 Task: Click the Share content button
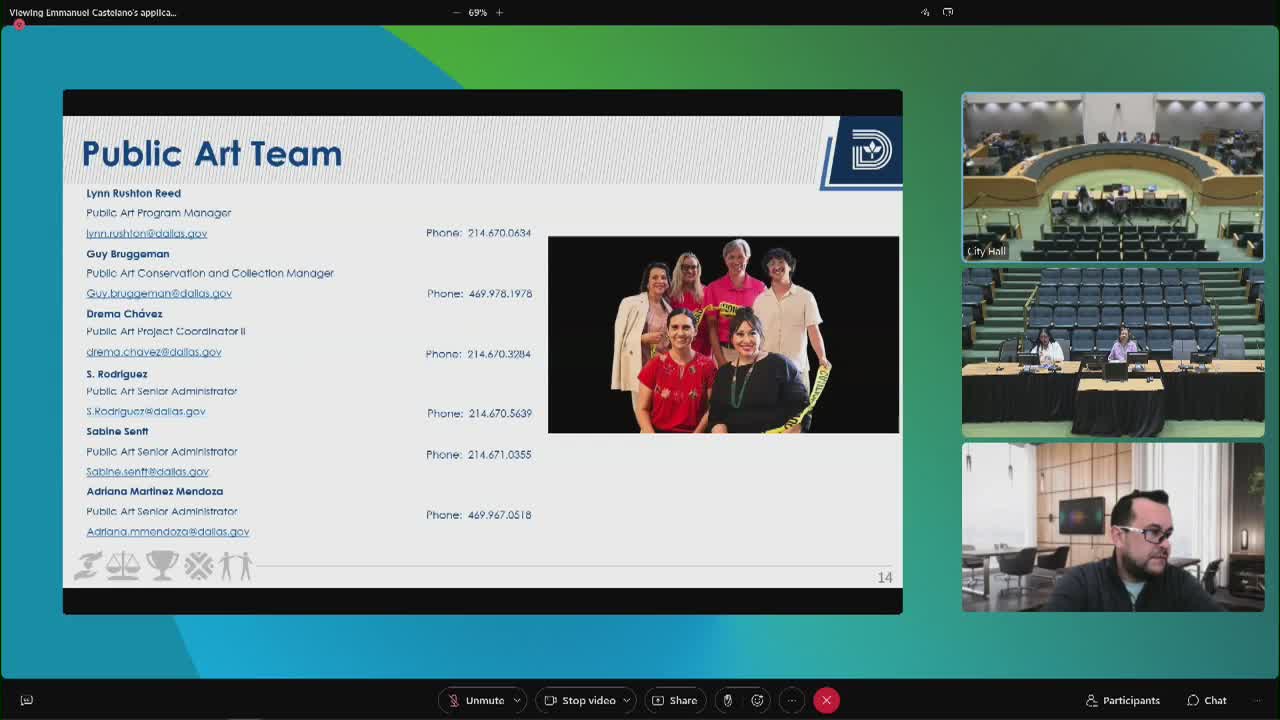coord(676,700)
